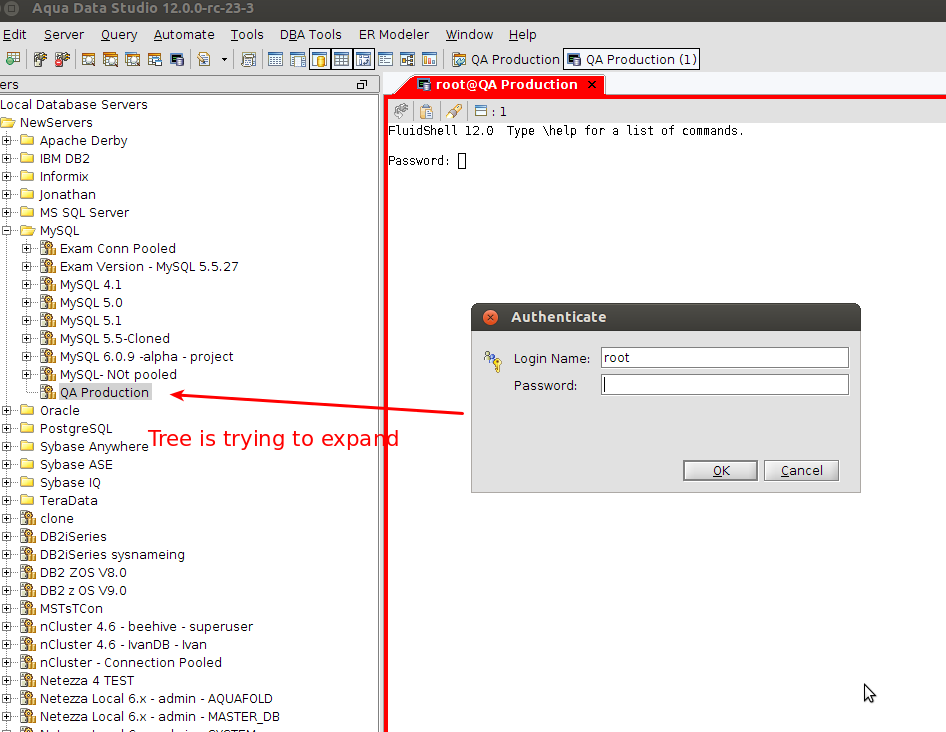
Task: Click the connect server plug icon
Action: coord(40,59)
